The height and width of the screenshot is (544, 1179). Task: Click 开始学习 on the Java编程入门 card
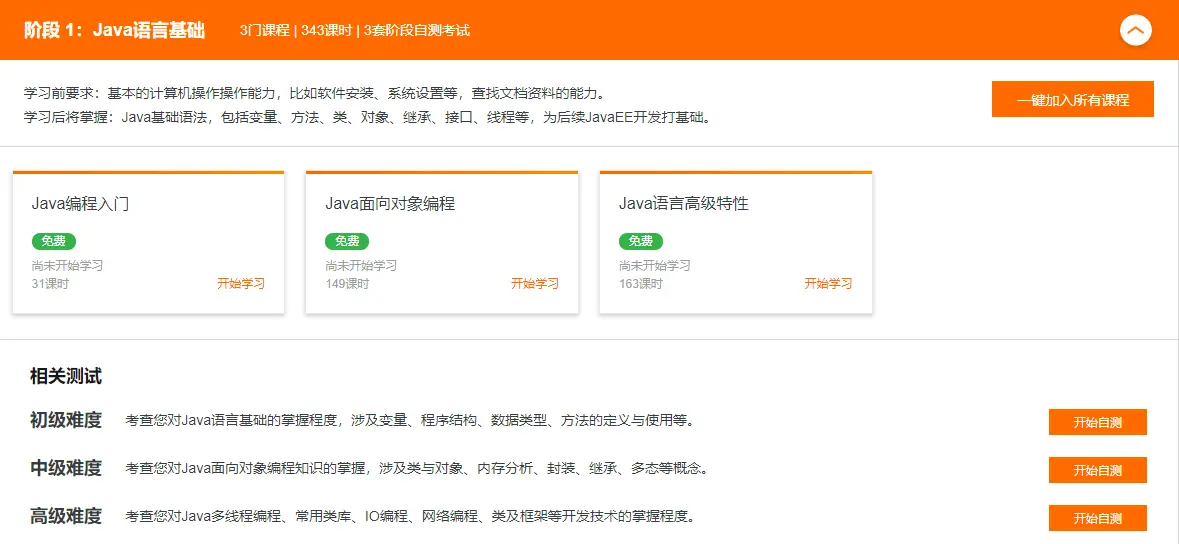click(241, 284)
